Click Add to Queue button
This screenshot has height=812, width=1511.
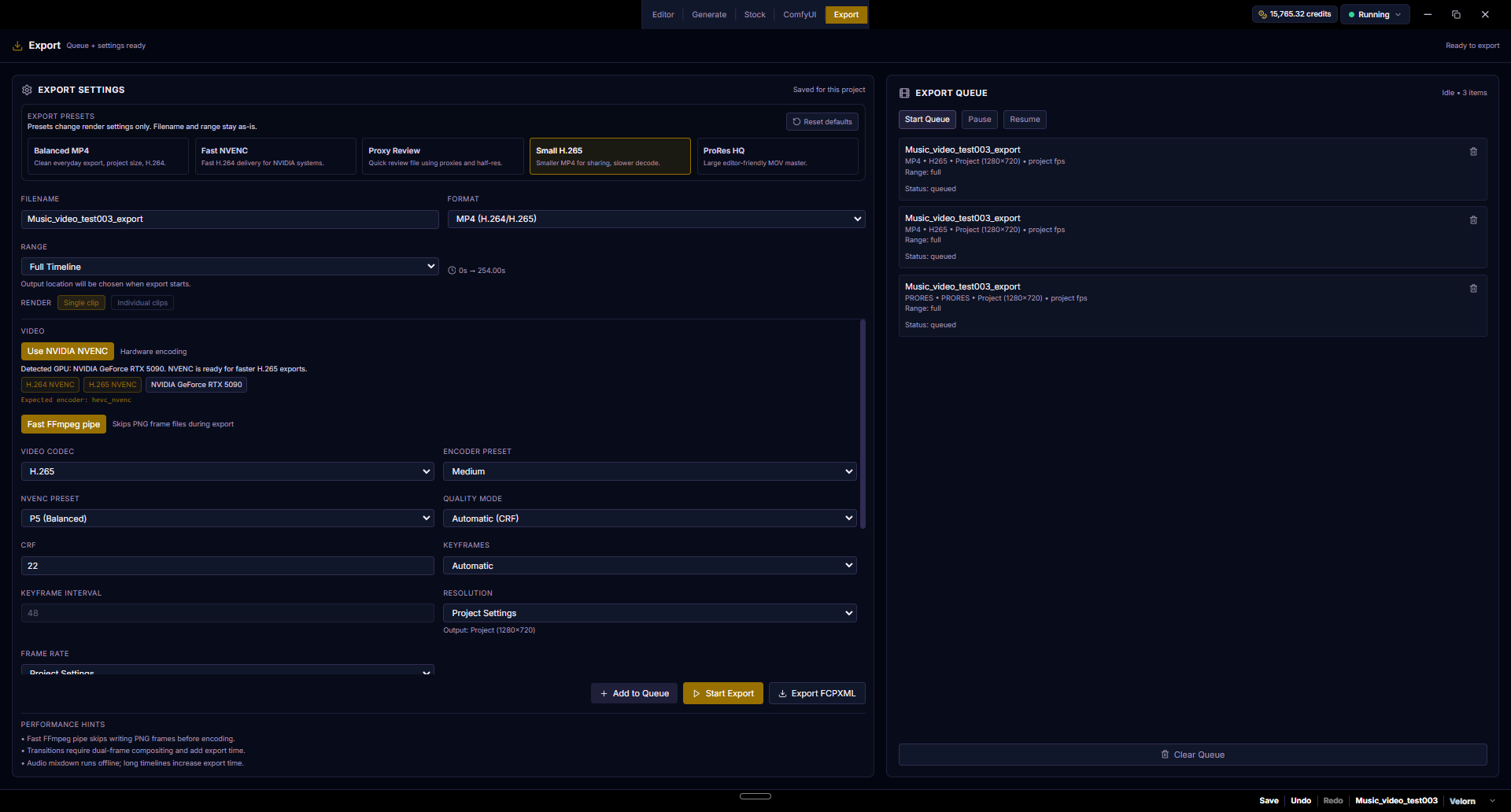click(634, 693)
